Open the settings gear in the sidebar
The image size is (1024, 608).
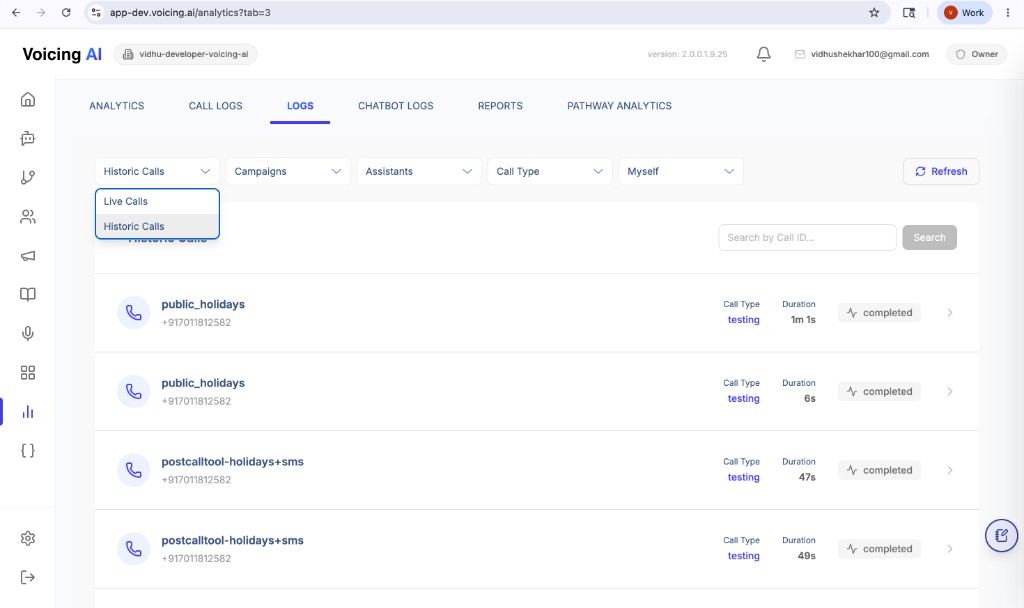click(x=27, y=538)
